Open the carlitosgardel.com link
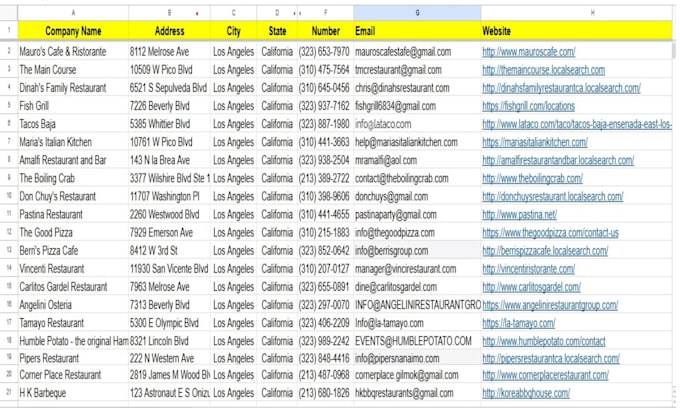The width and height of the screenshot is (680, 408). [x=531, y=287]
